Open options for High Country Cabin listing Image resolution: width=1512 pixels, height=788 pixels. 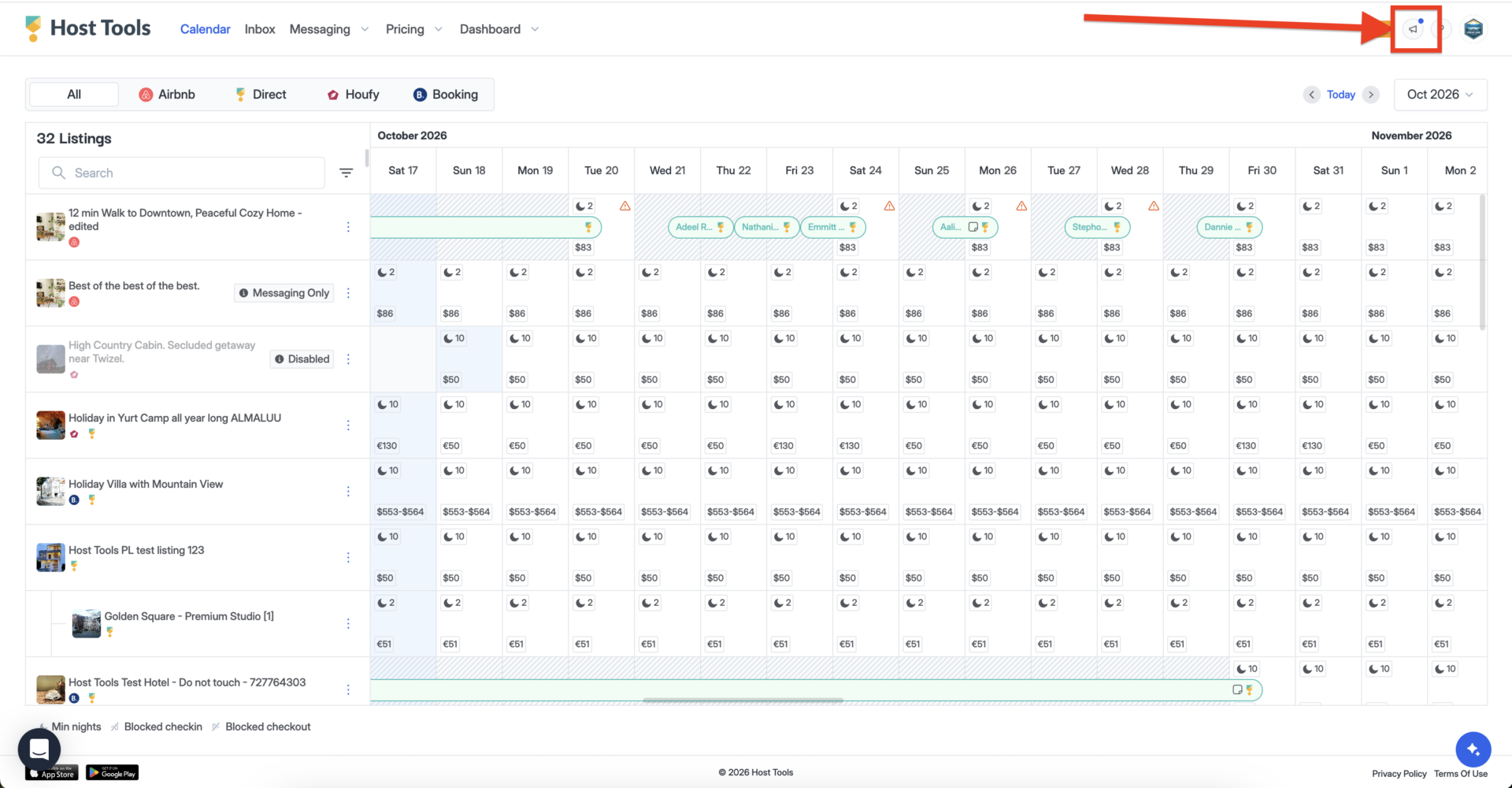click(348, 359)
